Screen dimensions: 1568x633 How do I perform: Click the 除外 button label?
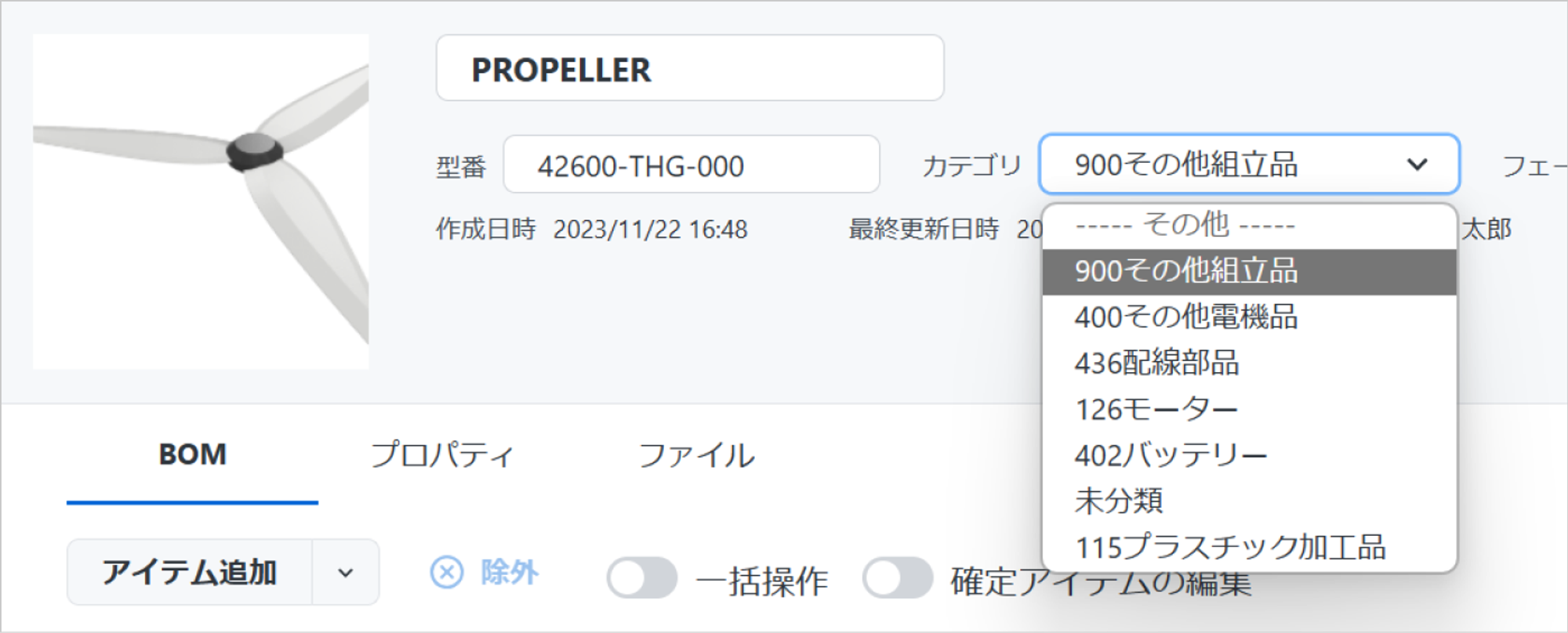(x=510, y=572)
